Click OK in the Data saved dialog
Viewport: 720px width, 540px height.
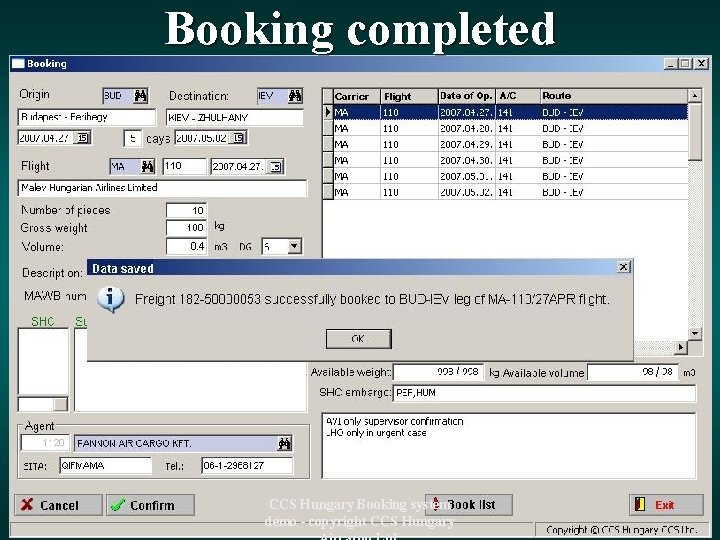pyautogui.click(x=359, y=339)
